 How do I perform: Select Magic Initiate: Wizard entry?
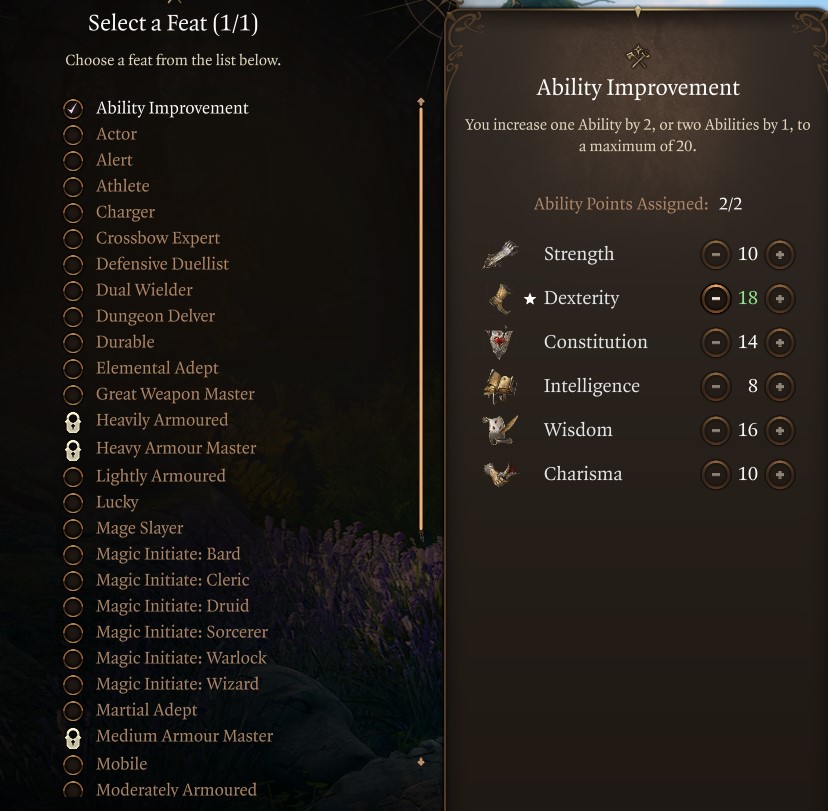coord(177,684)
